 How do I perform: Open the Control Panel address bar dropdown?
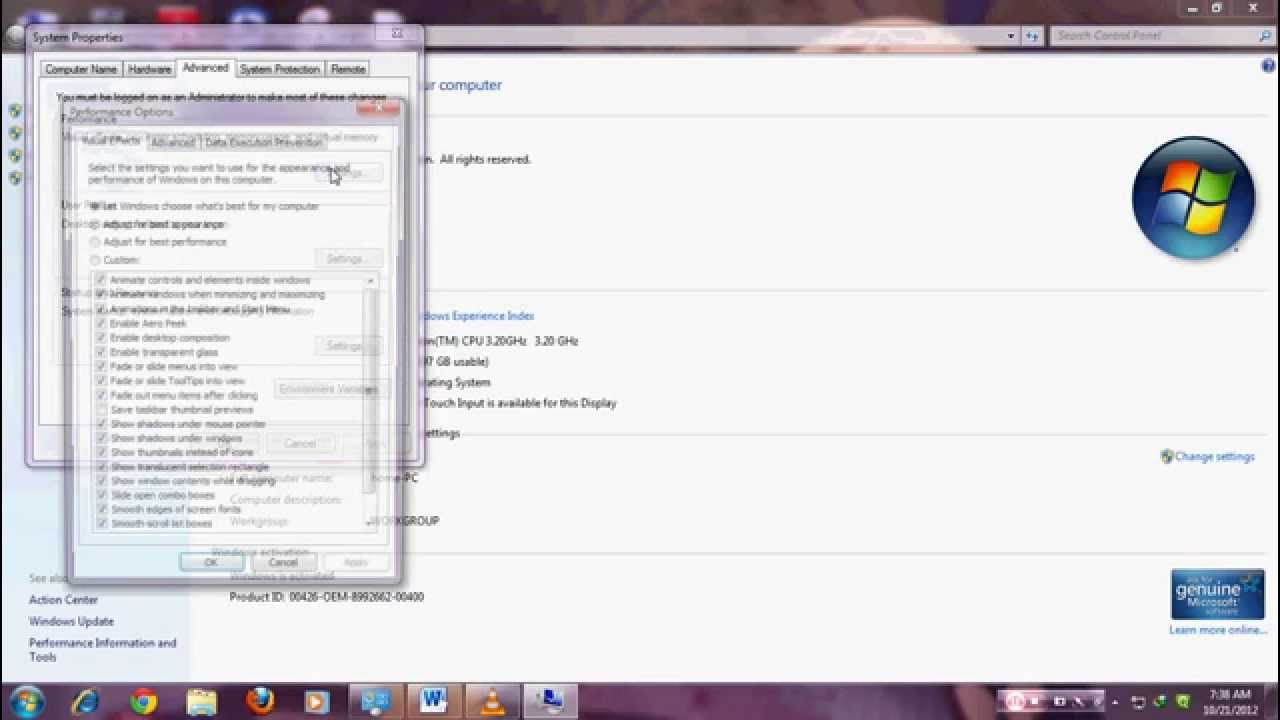click(x=1011, y=36)
